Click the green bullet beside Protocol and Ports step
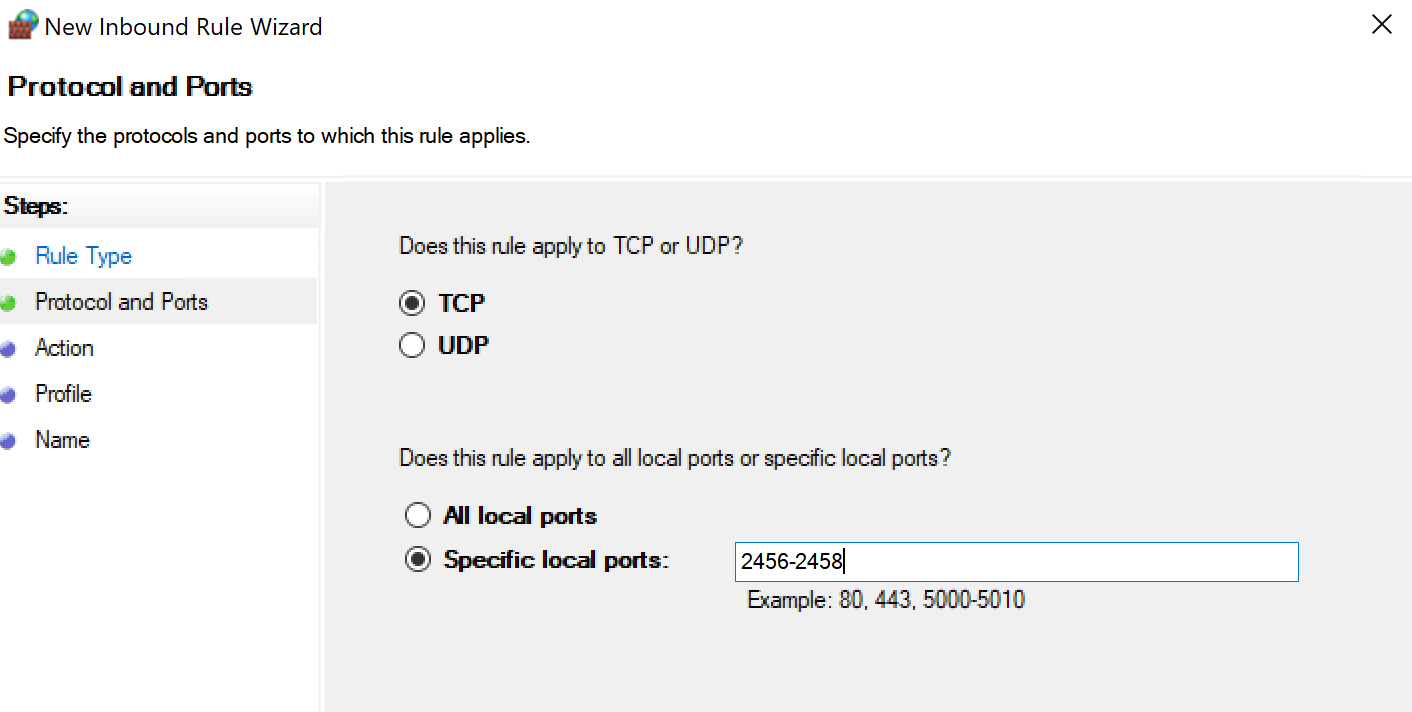The width and height of the screenshot is (1412, 712). [9, 303]
